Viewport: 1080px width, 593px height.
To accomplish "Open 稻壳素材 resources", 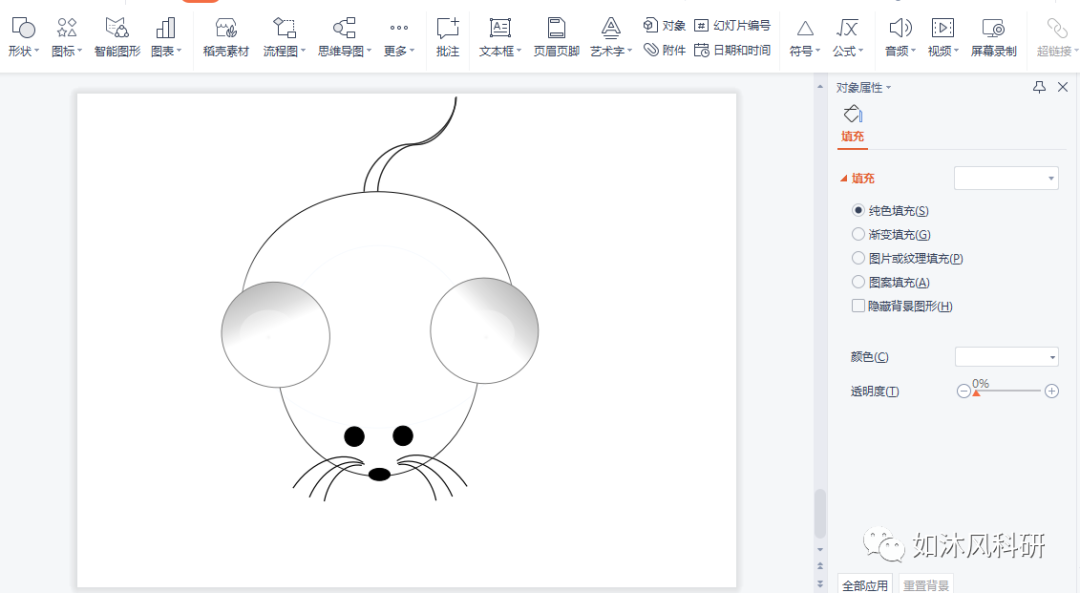I will coord(226,37).
